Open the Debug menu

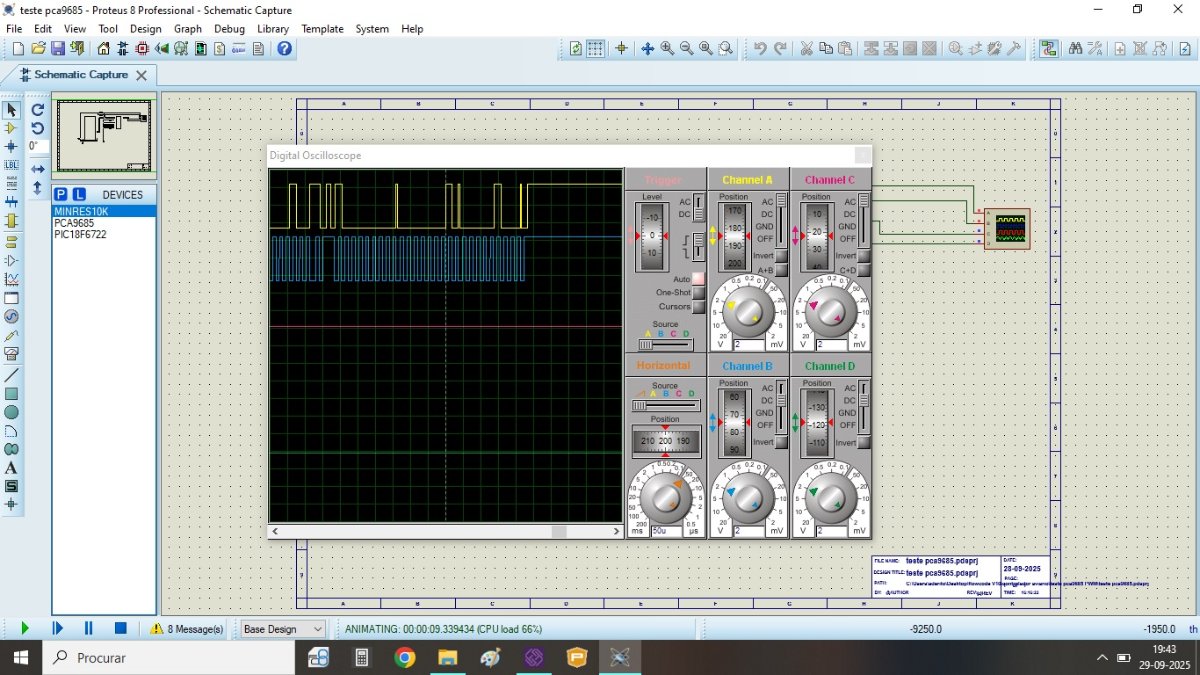(x=229, y=29)
